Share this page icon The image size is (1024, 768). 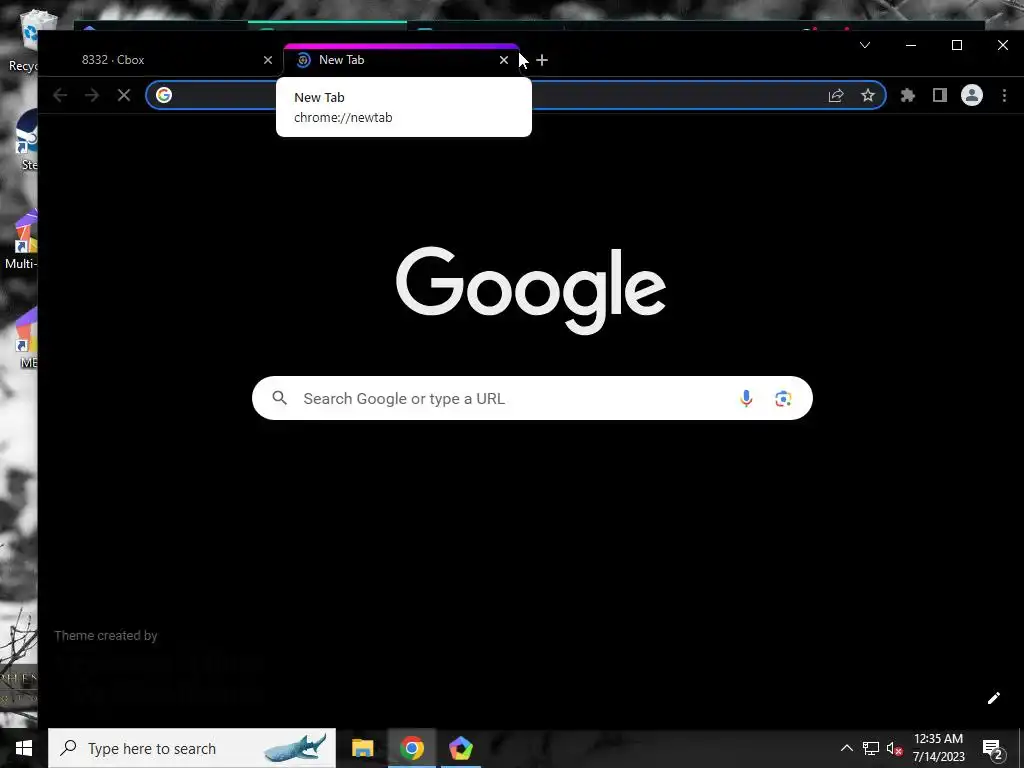point(836,95)
